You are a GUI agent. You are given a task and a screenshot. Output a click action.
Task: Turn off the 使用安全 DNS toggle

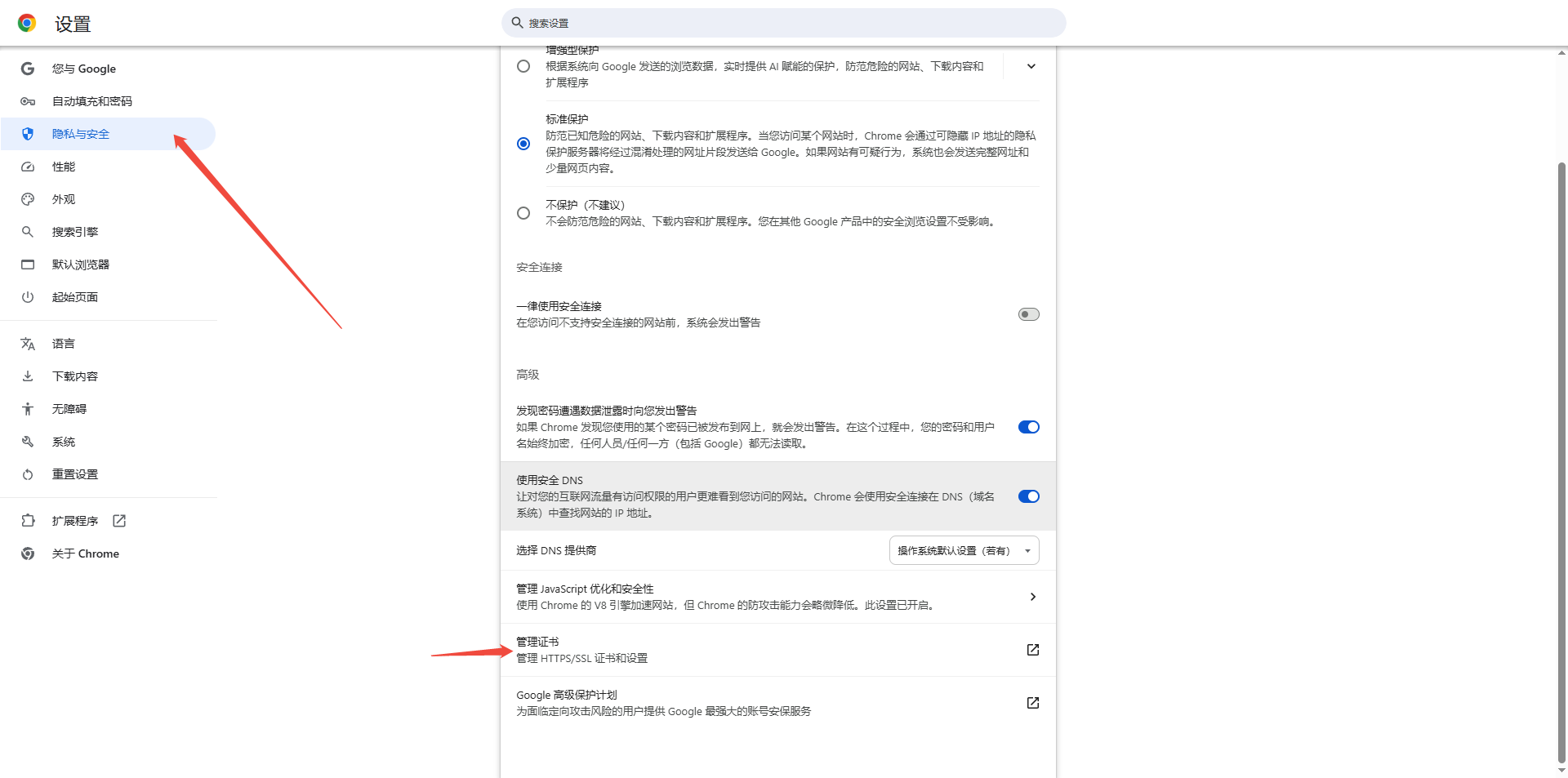tap(1028, 496)
